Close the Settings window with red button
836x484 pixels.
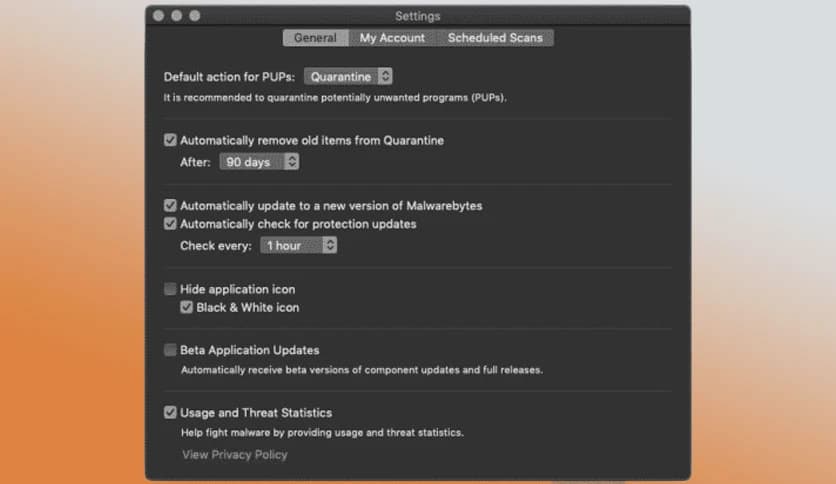(x=159, y=16)
